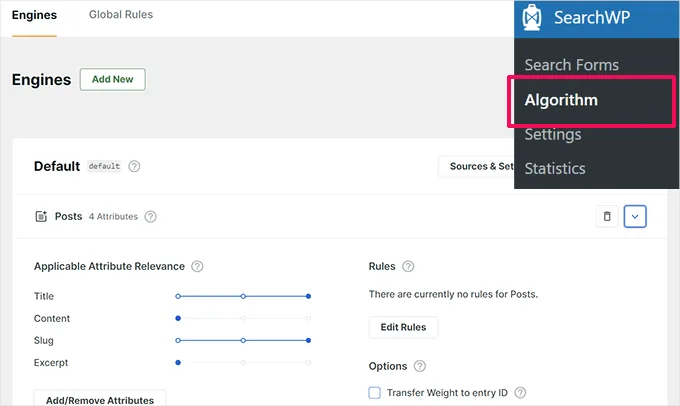Collapse the Posts source with chevron button
The width and height of the screenshot is (680, 406).
point(635,216)
